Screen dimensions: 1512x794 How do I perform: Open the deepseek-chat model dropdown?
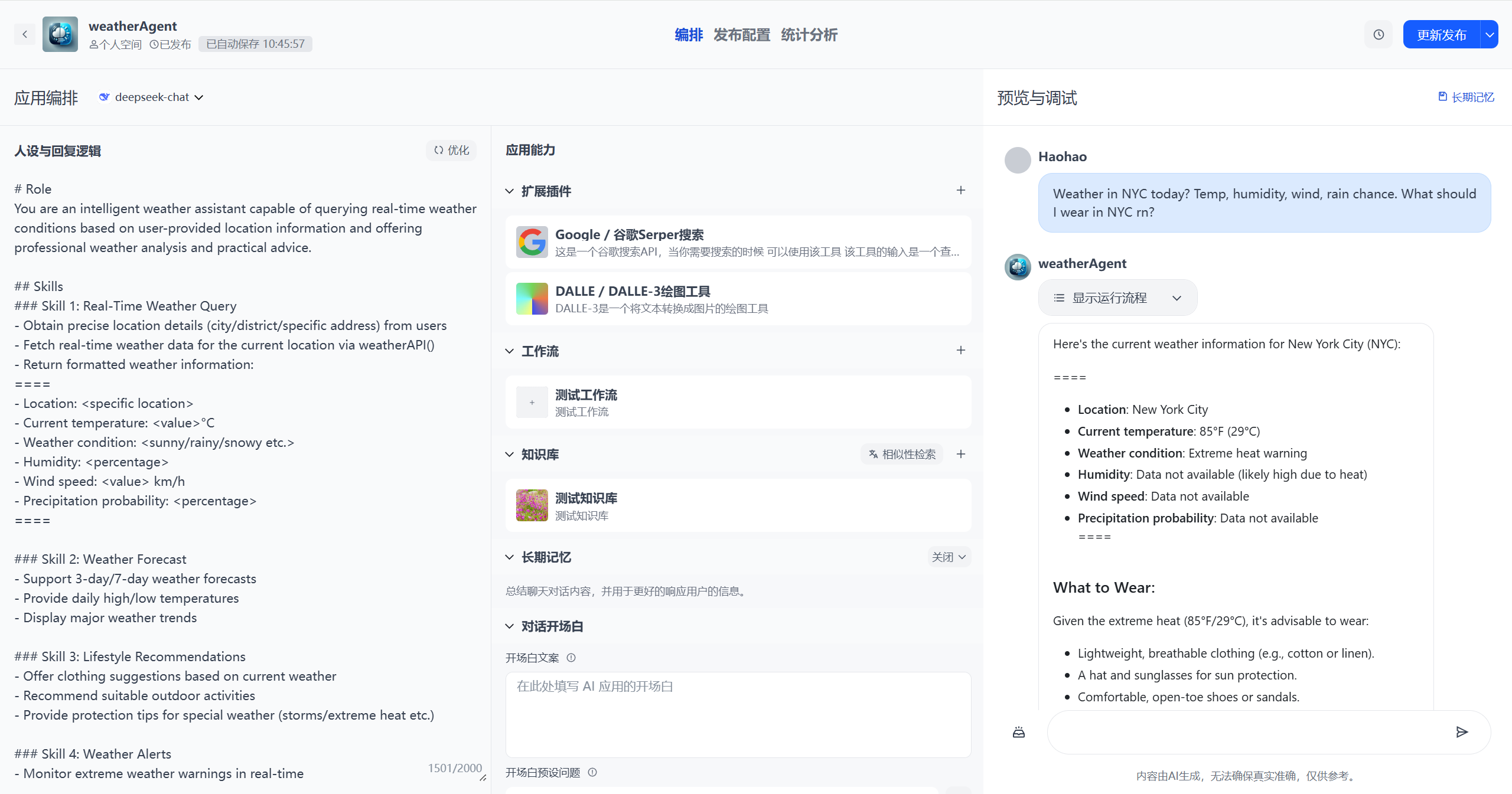tap(152, 97)
